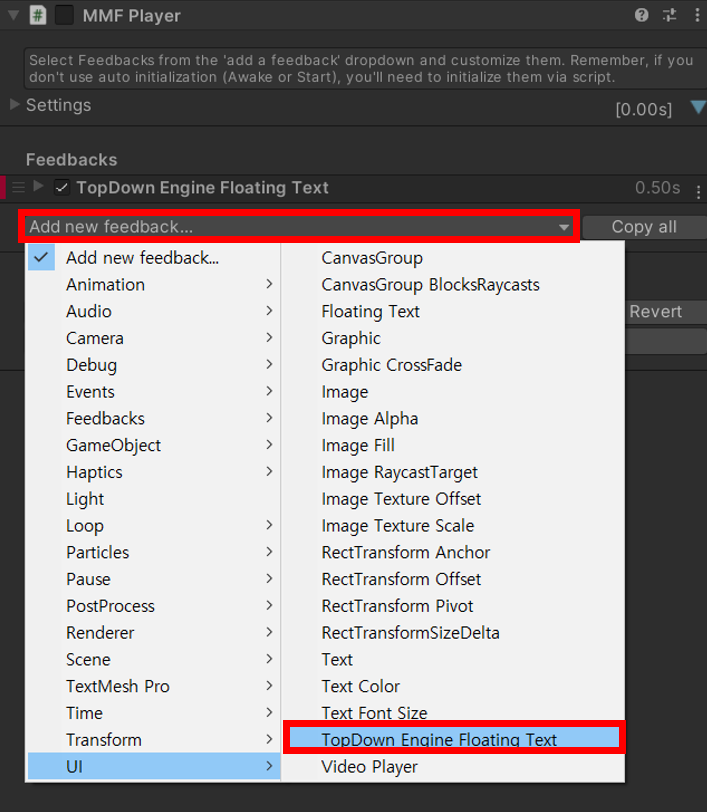This screenshot has height=812, width=707.
Task: Choose Image Alpha feedback
Action: click(453, 418)
